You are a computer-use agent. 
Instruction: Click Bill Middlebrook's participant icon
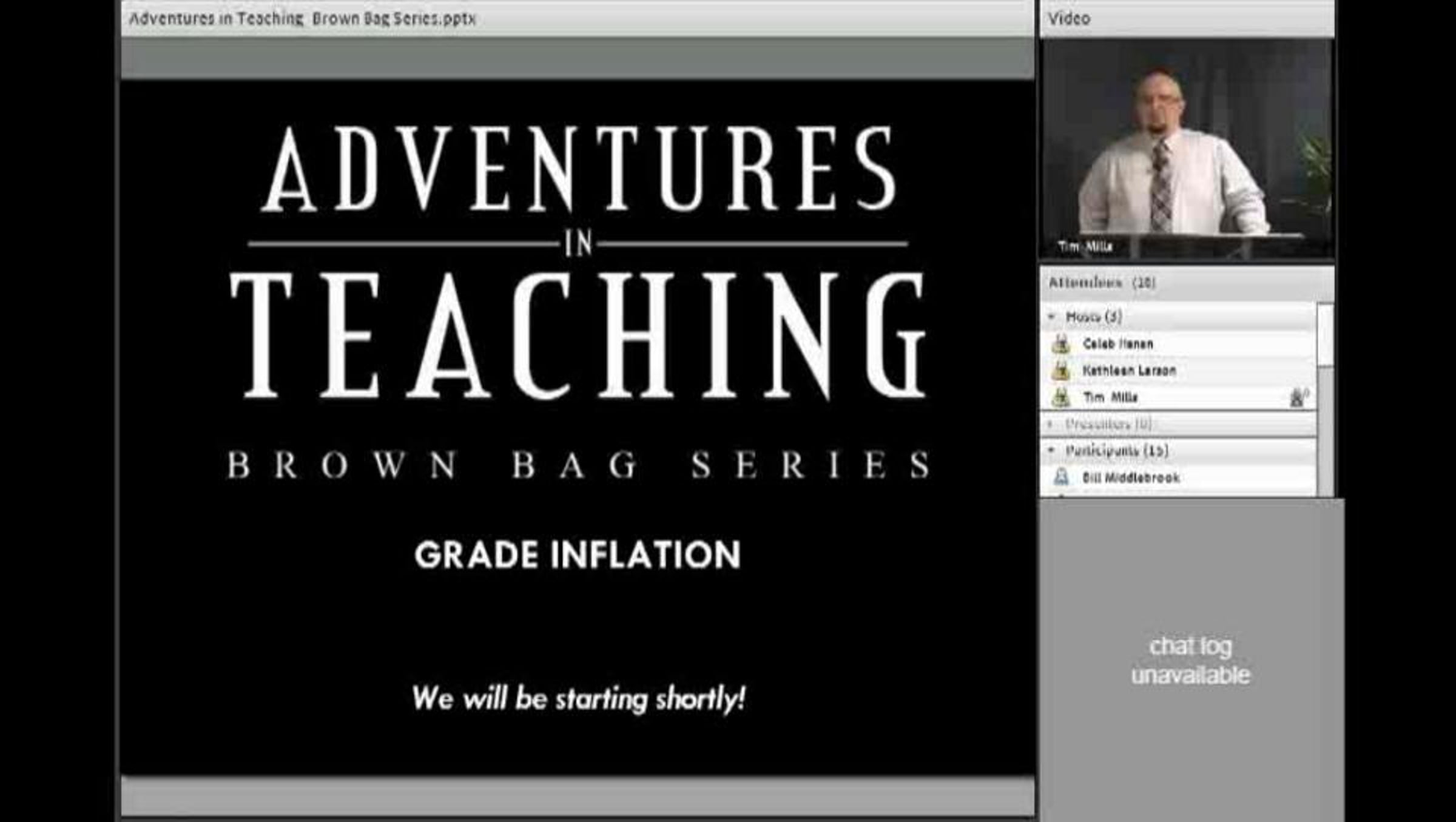[x=1060, y=477]
